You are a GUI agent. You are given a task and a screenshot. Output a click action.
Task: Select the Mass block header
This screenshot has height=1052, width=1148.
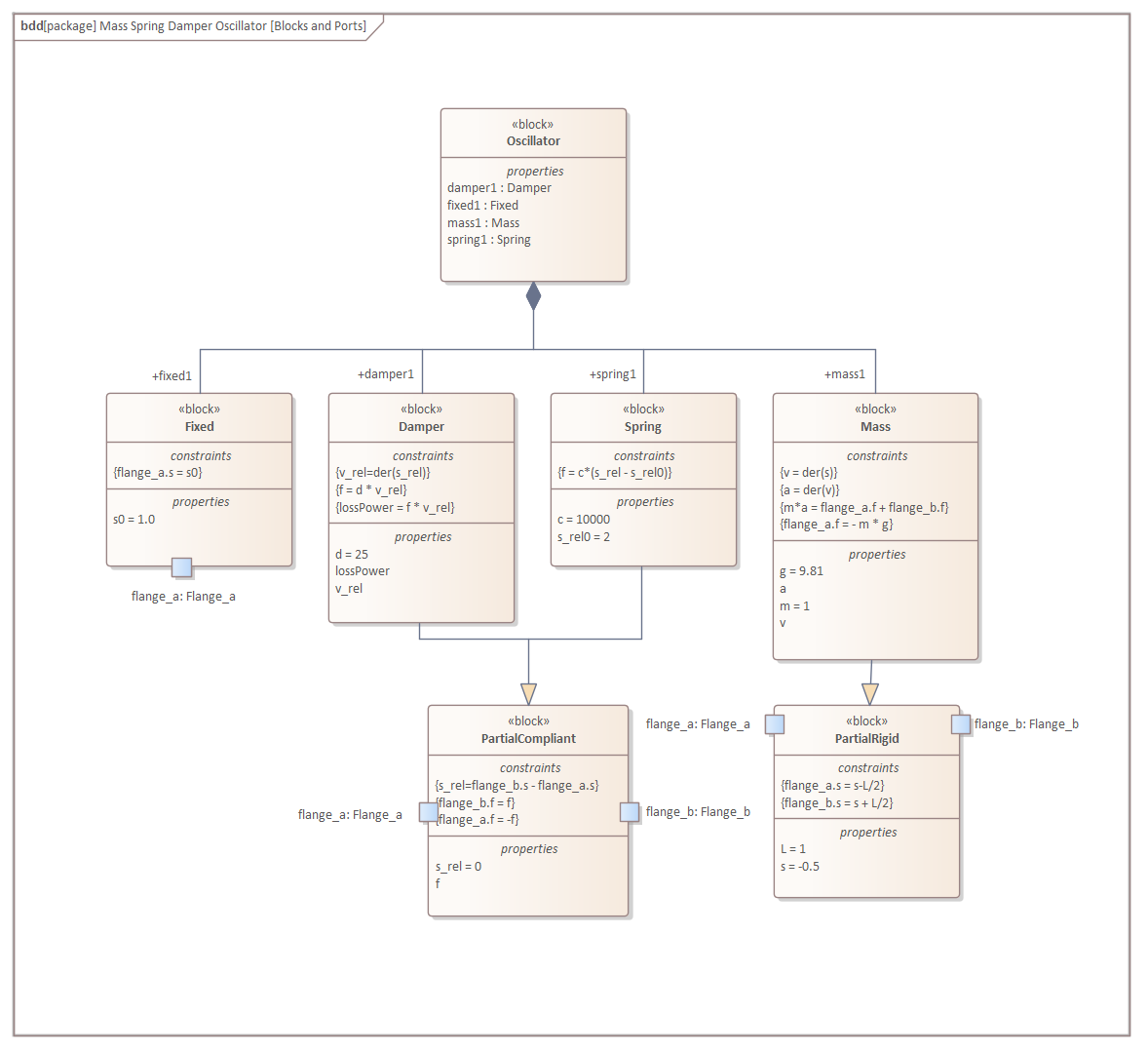875,426
